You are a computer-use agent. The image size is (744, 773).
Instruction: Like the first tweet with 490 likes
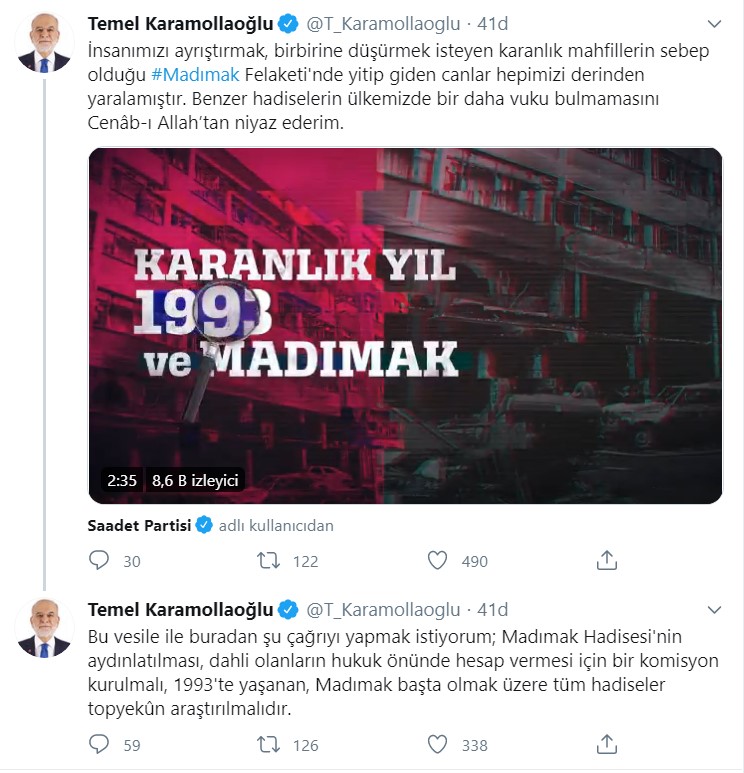(437, 561)
